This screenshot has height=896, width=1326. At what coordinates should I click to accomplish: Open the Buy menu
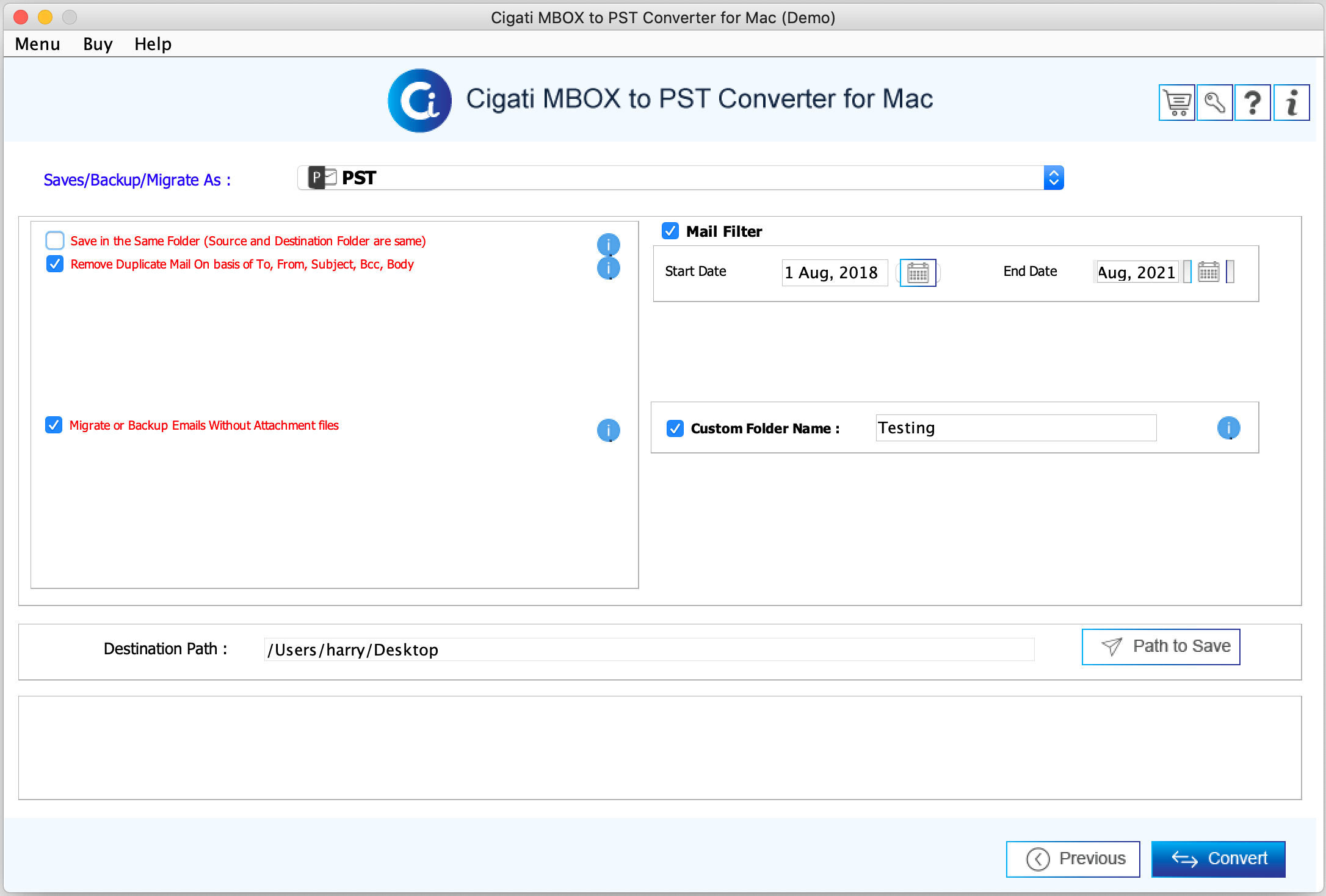(x=98, y=44)
